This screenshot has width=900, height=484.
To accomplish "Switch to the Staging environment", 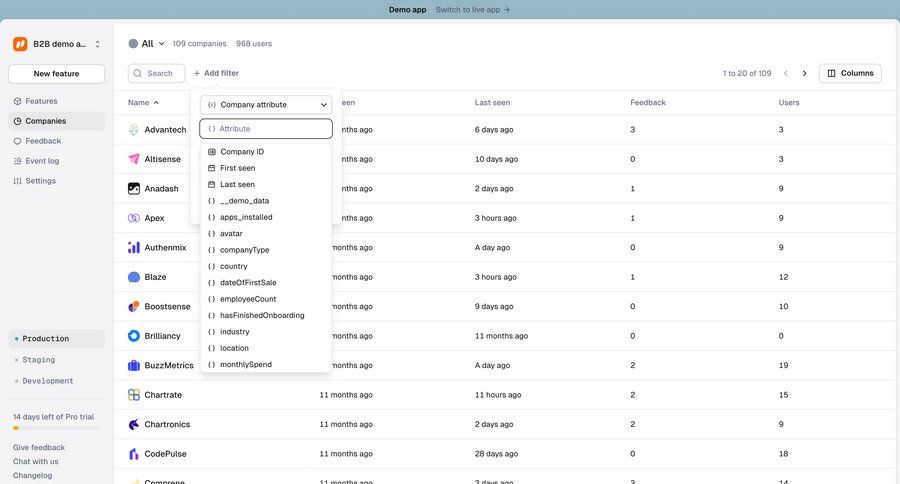I will [x=56, y=360].
